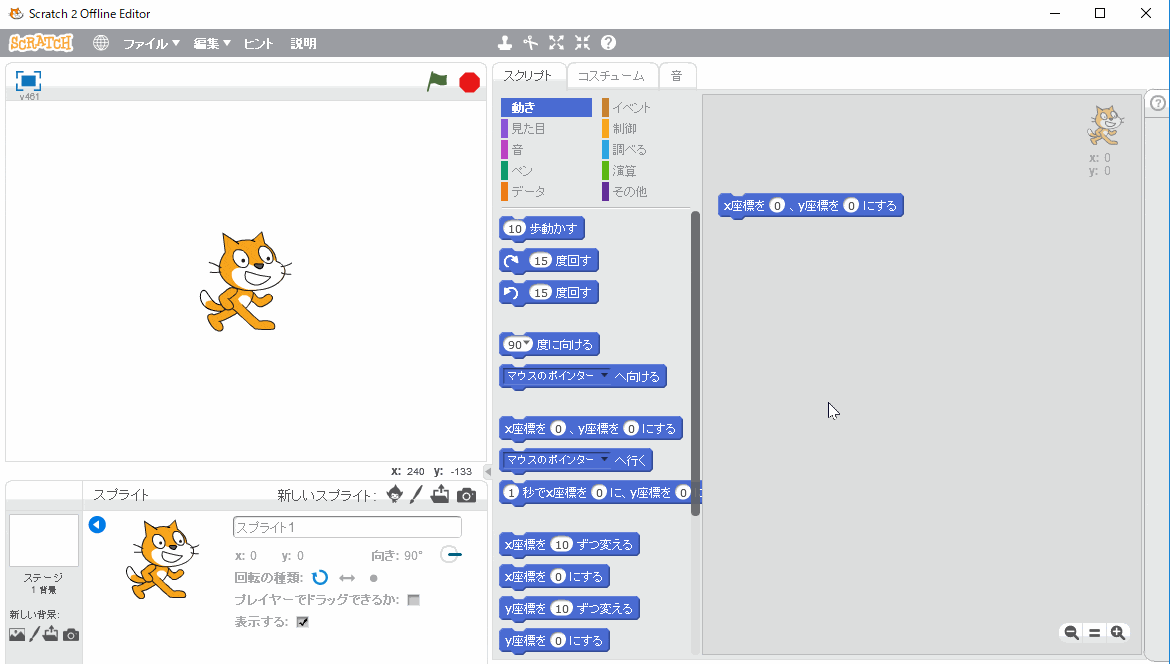1170x664 pixels.
Task: Click the blue back arrow in sprite info
Action: [97, 524]
